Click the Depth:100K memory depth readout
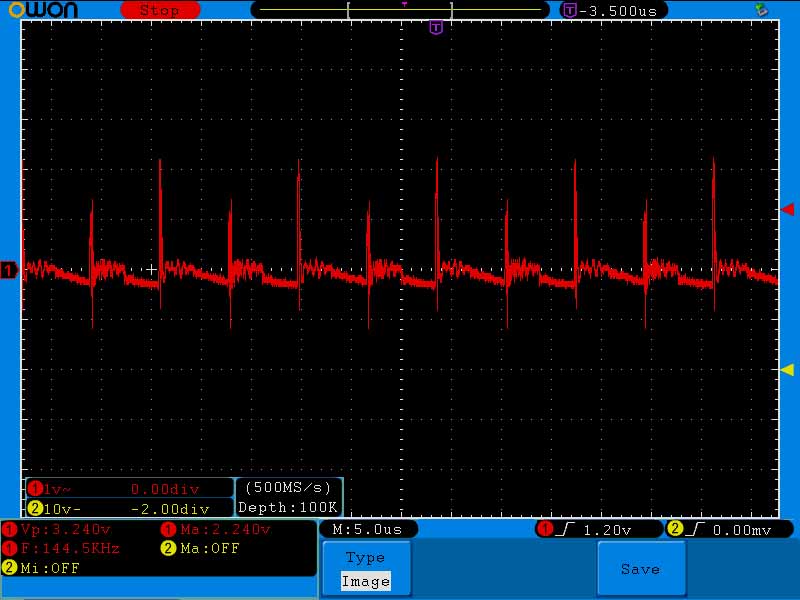This screenshot has height=600, width=800. click(x=288, y=507)
